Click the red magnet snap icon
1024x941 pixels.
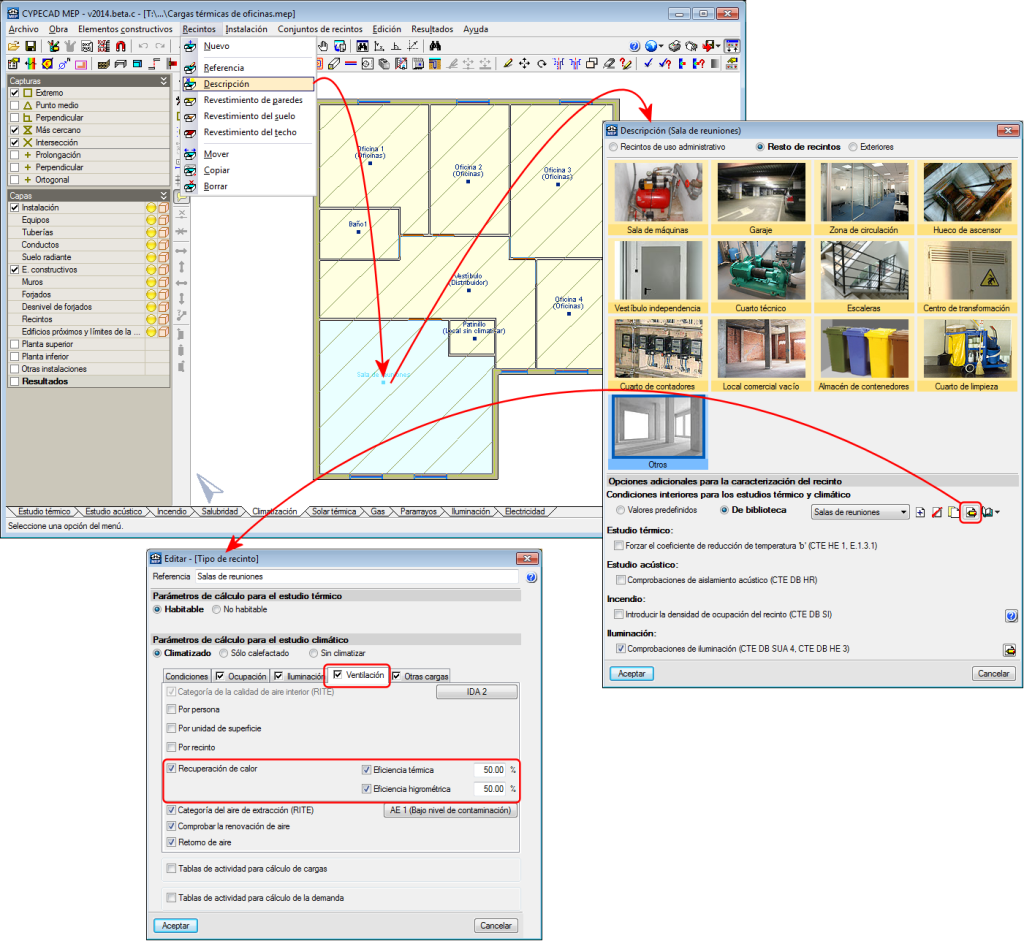coord(121,46)
